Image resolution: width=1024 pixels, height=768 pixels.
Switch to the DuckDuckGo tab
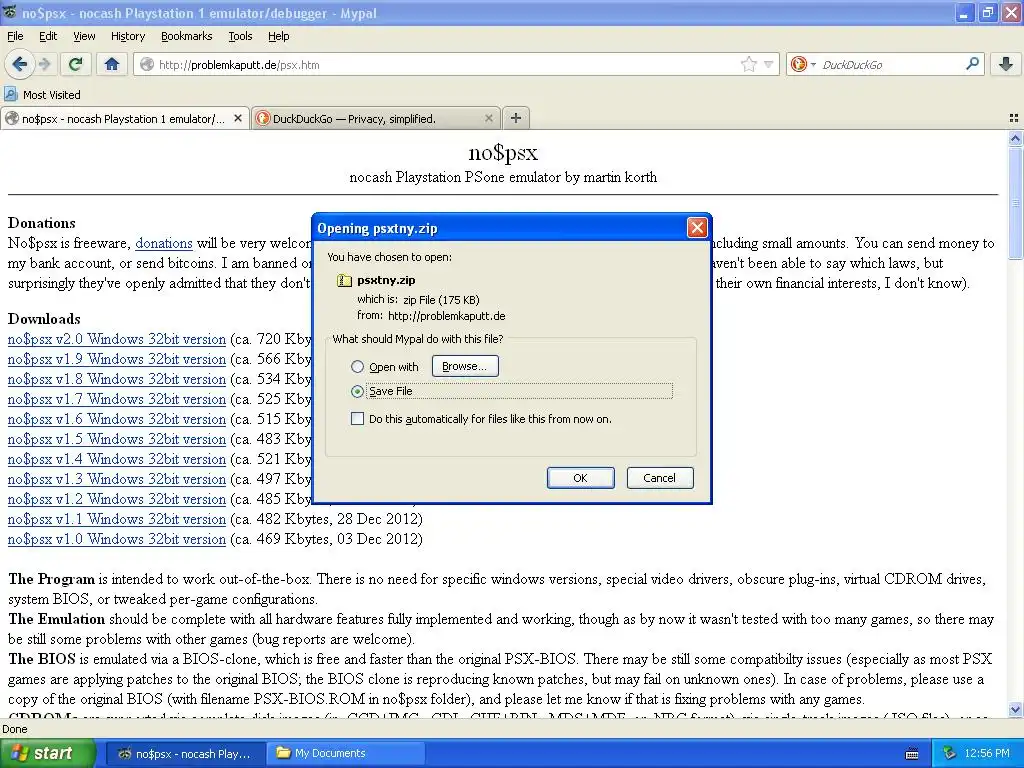point(376,118)
